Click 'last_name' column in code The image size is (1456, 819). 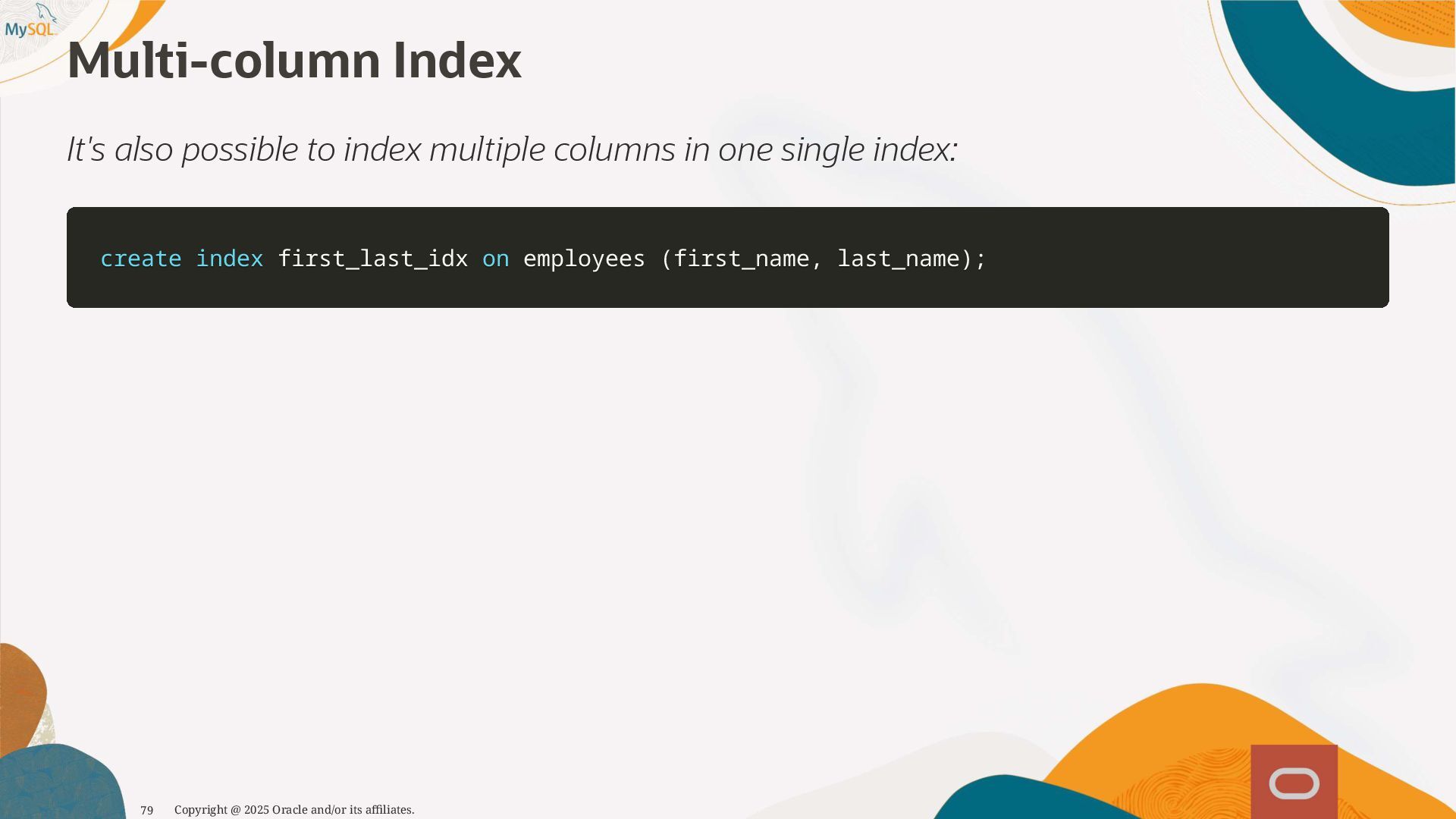899,259
